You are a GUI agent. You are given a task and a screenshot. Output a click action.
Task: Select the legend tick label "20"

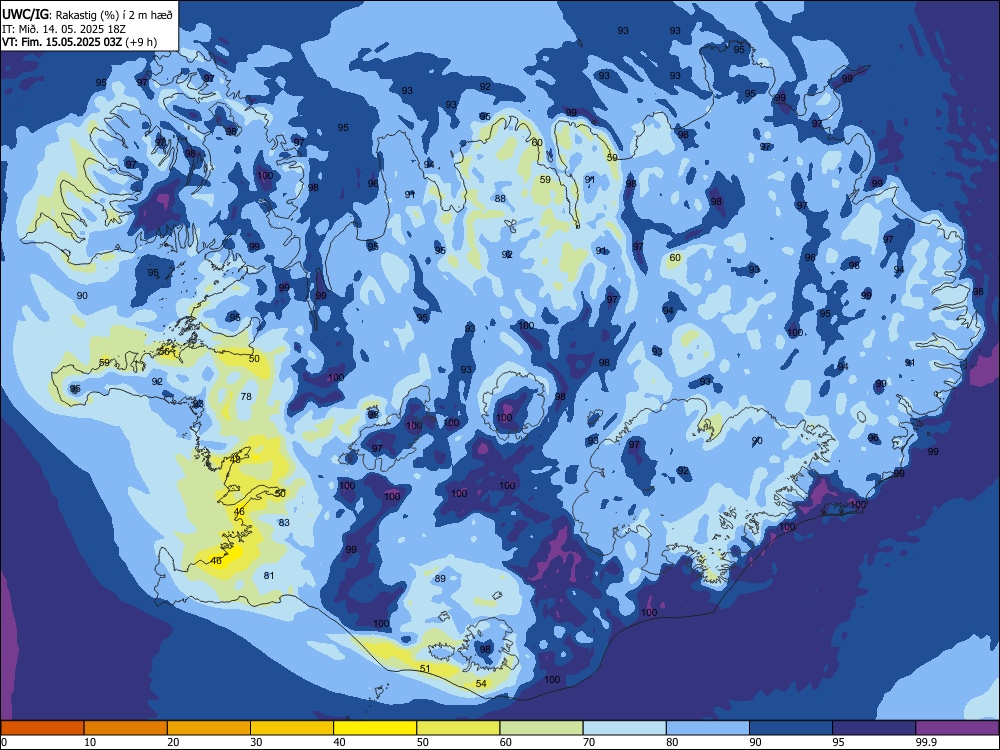[x=173, y=742]
